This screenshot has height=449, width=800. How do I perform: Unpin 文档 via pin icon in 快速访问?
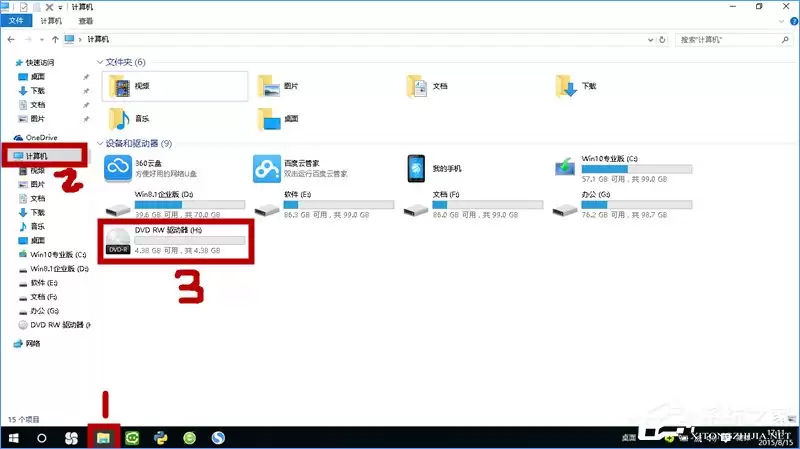pyautogui.click(x=86, y=105)
